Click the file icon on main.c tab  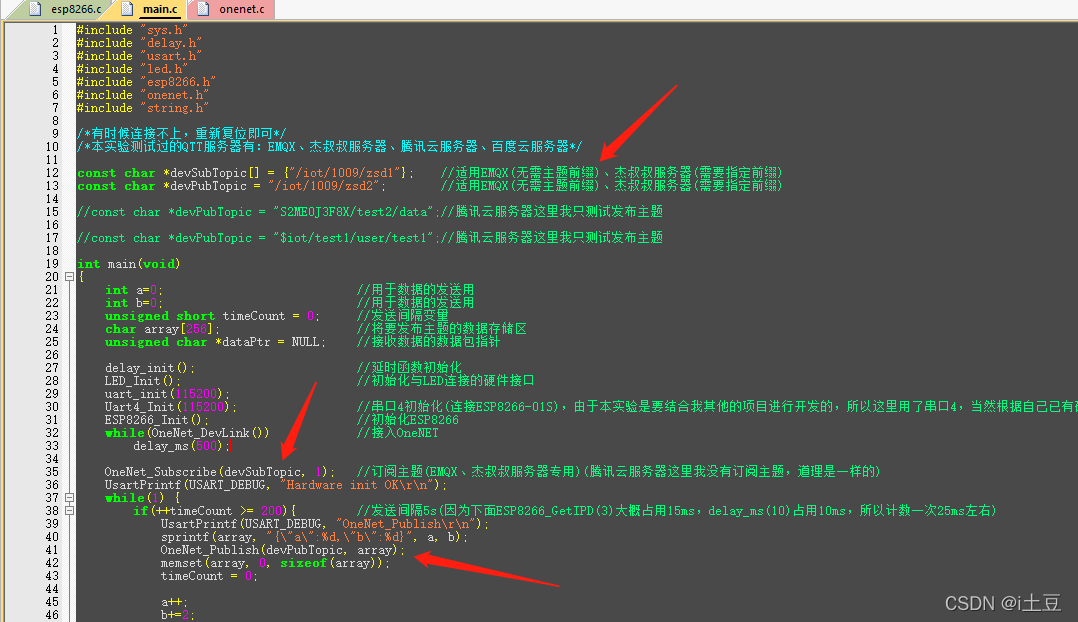[126, 9]
